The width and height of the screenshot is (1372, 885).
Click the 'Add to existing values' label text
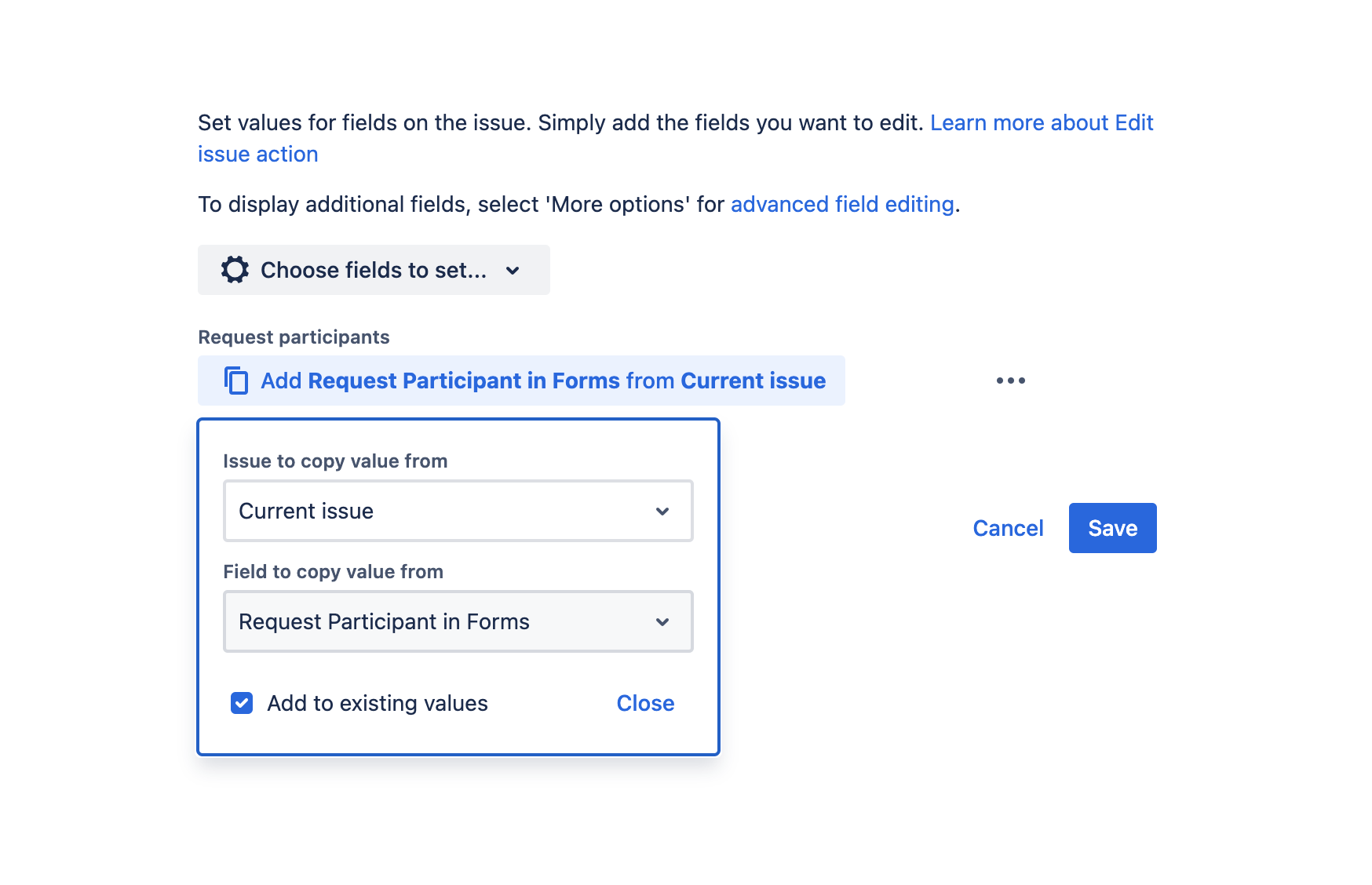click(378, 703)
